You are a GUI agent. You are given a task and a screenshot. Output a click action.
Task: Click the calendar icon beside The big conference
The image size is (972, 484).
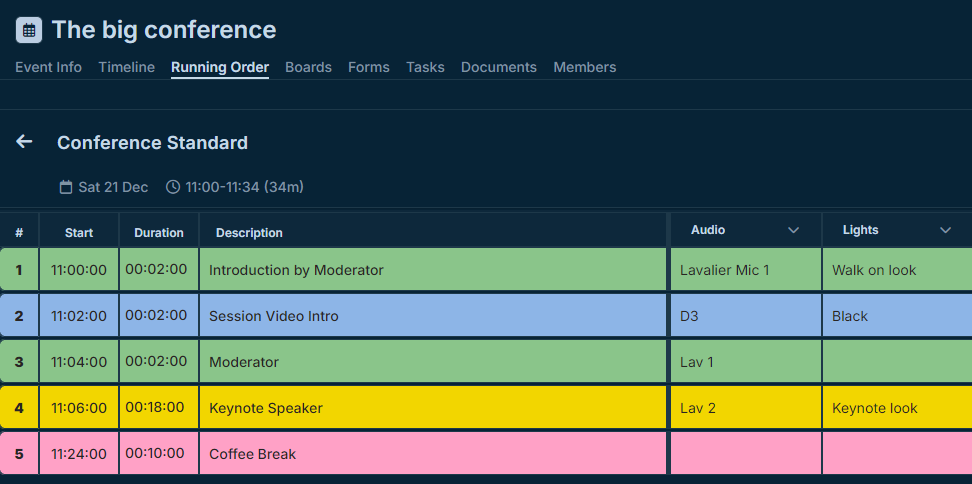(29, 30)
